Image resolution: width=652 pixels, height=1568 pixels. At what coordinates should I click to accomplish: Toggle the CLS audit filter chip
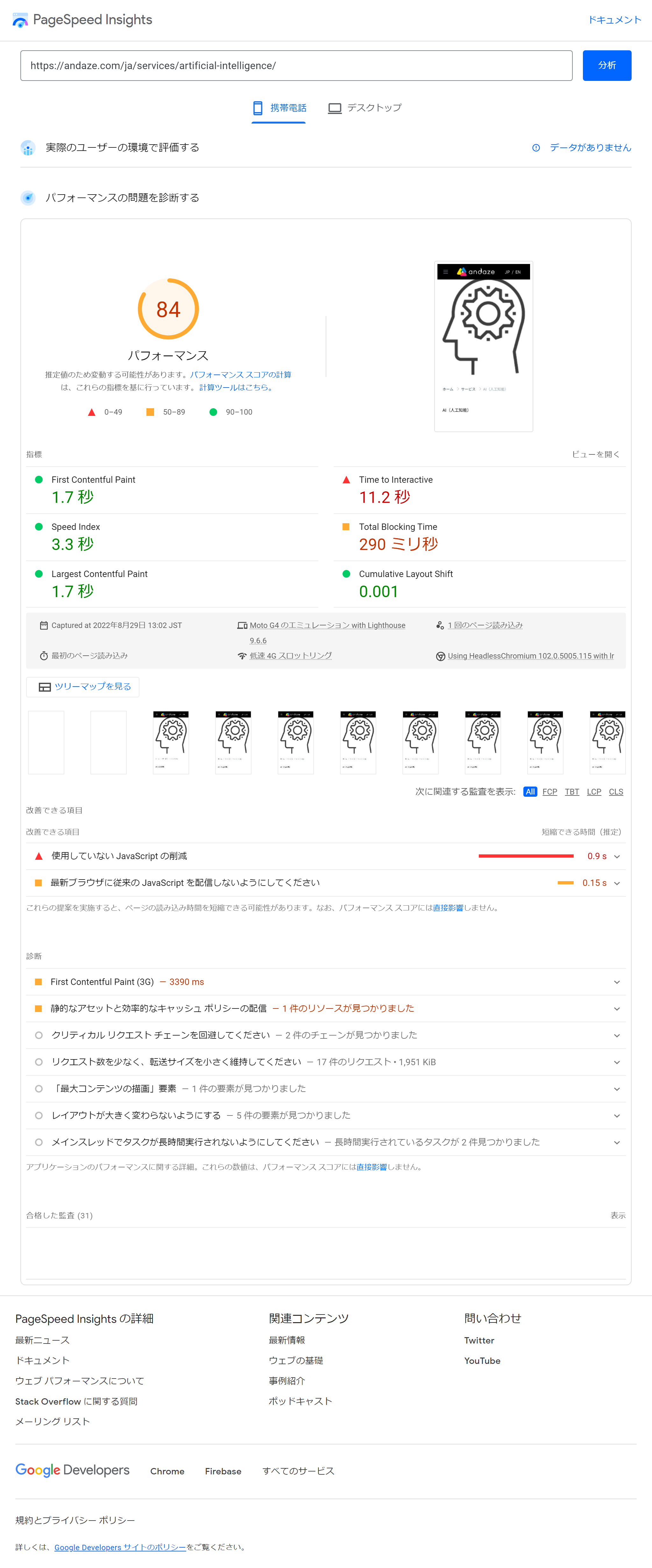[615, 792]
